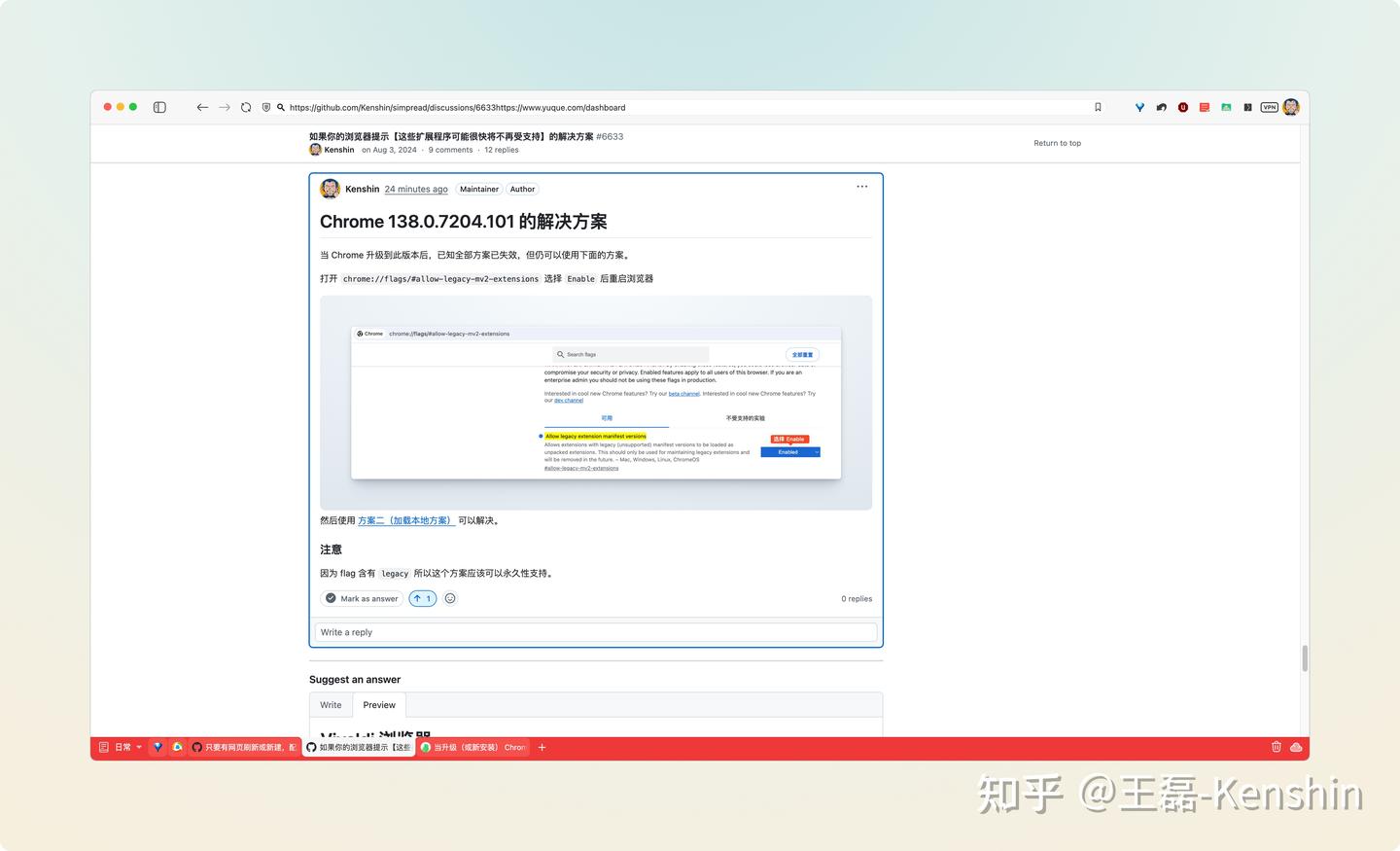The height and width of the screenshot is (851, 1400).
Task: Open Kenshin profile link in comment header
Action: 362,189
